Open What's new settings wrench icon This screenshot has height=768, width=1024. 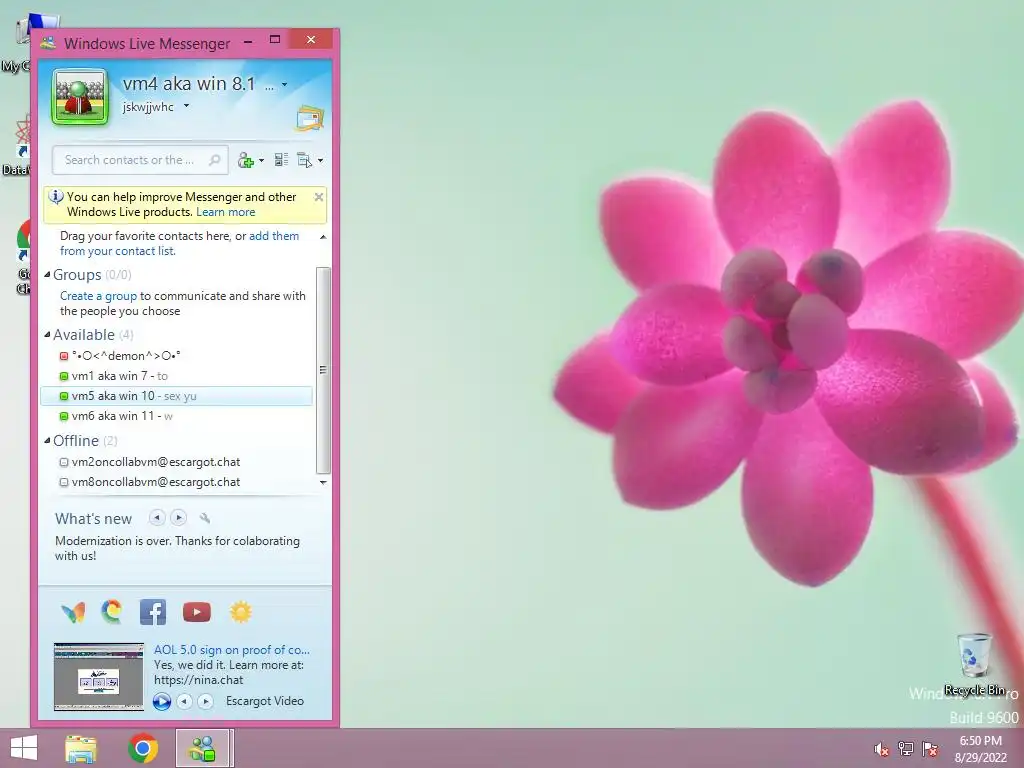pyautogui.click(x=204, y=519)
